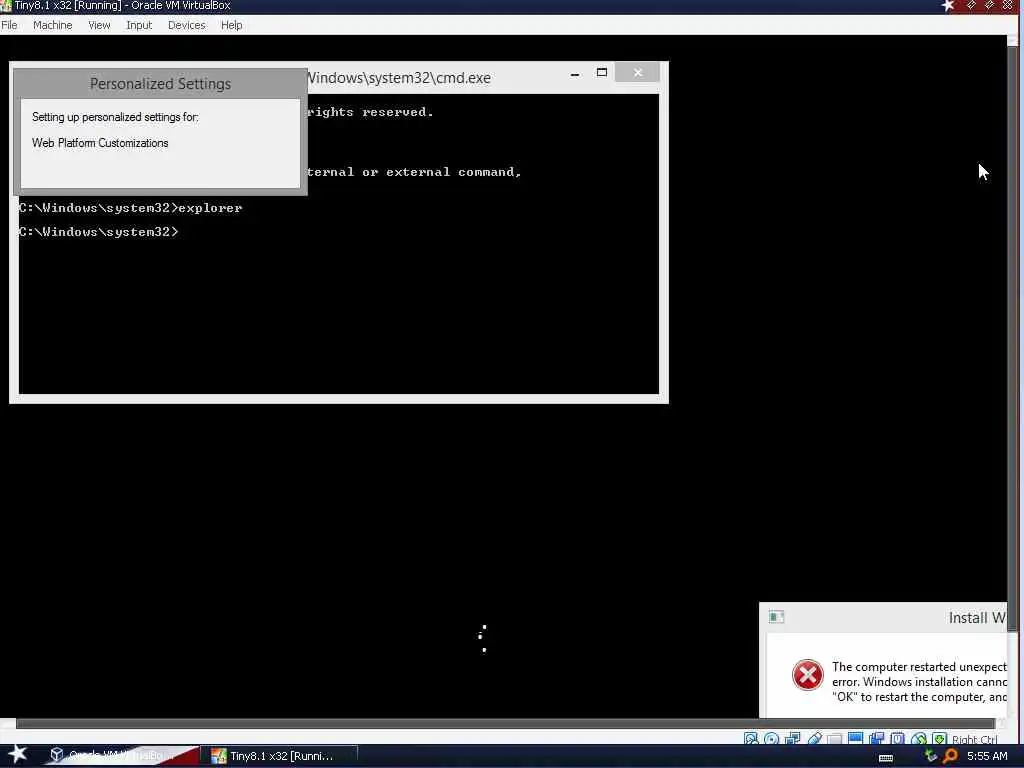Click 'Web Platform Customizations' text

tap(100, 142)
